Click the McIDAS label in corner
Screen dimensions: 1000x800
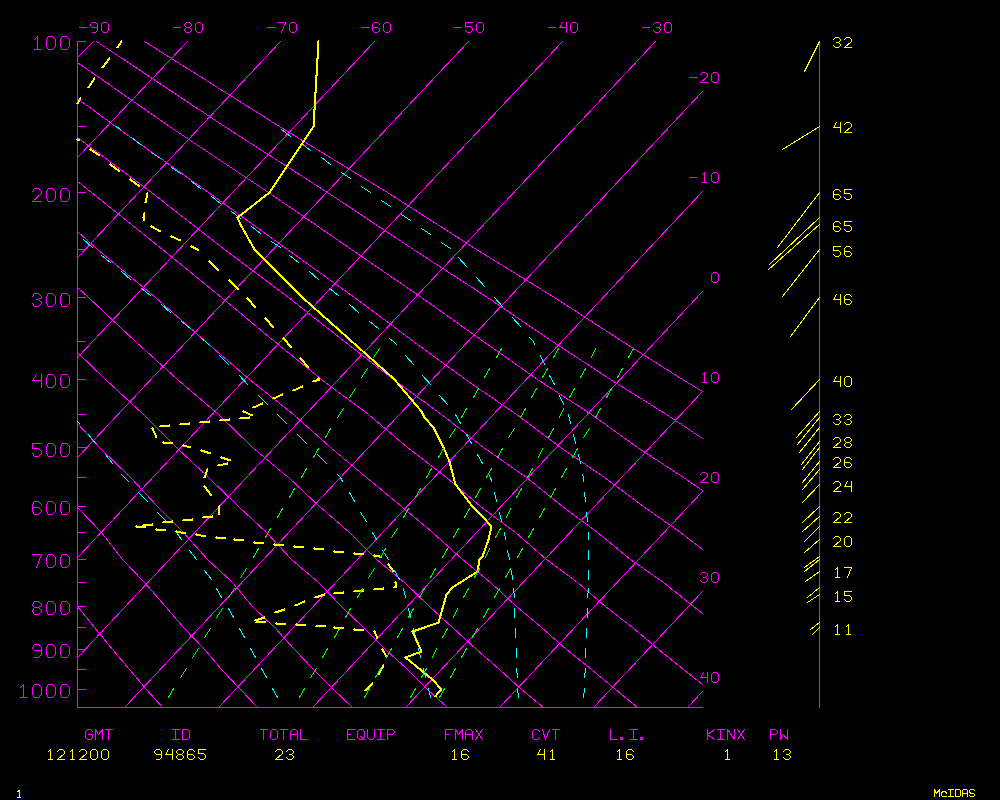[954, 792]
